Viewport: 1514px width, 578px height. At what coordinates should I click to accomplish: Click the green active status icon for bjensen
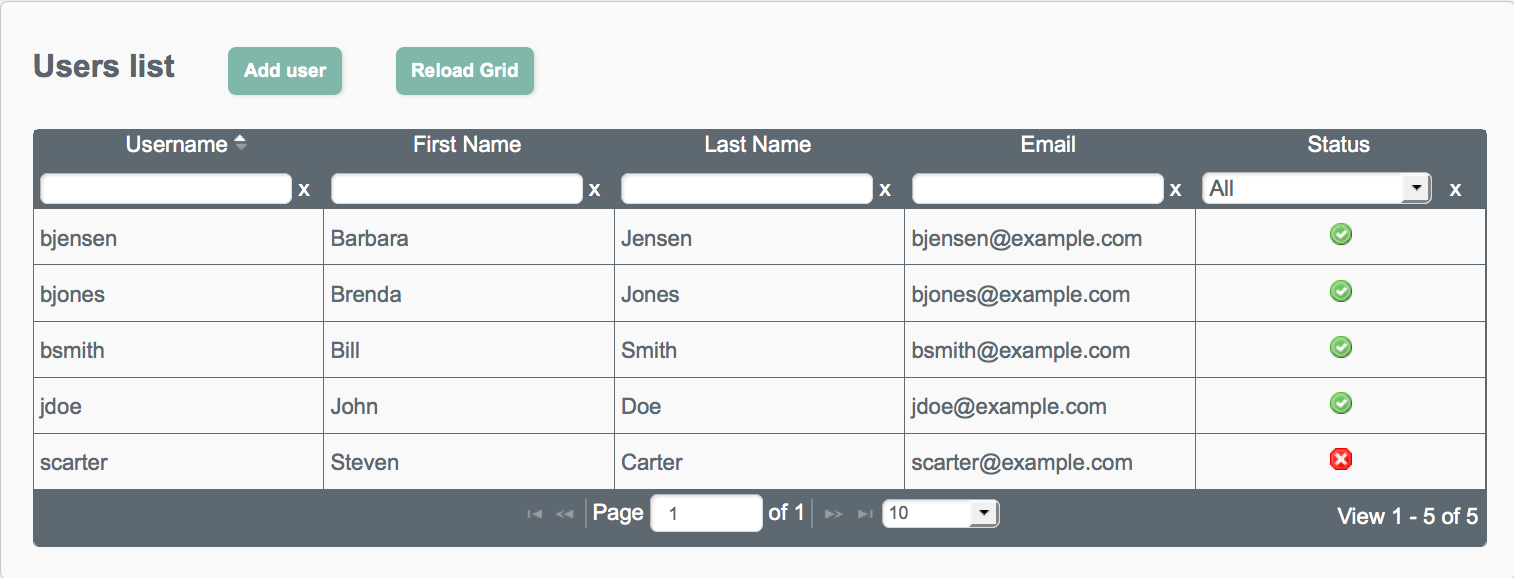click(x=1341, y=235)
